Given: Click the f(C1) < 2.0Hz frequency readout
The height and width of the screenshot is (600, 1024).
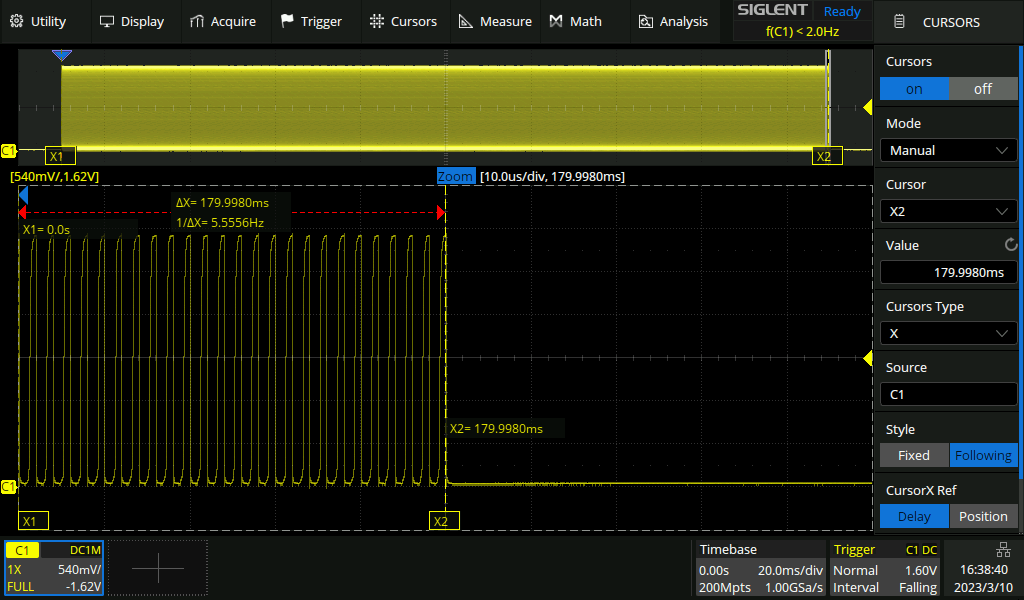Looking at the screenshot, I should [802, 31].
